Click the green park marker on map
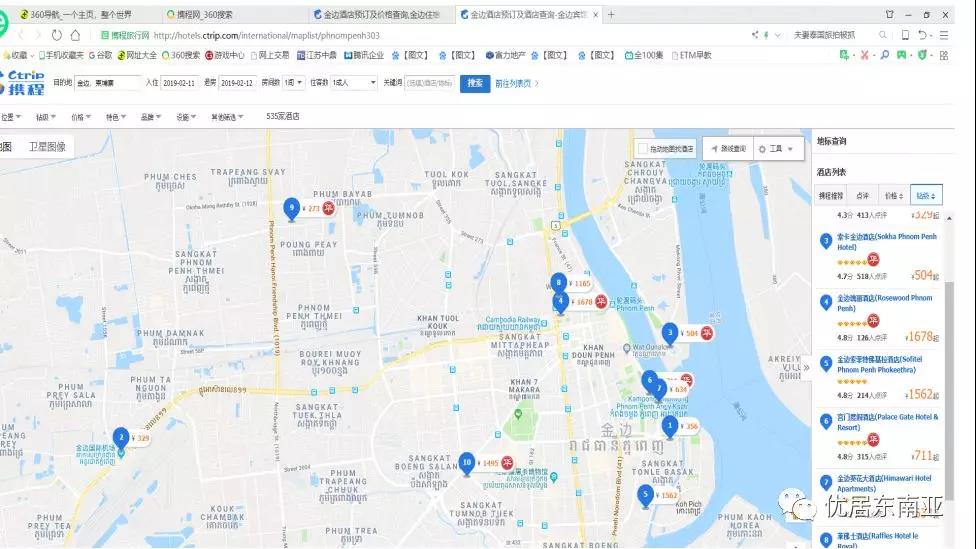 518,414
